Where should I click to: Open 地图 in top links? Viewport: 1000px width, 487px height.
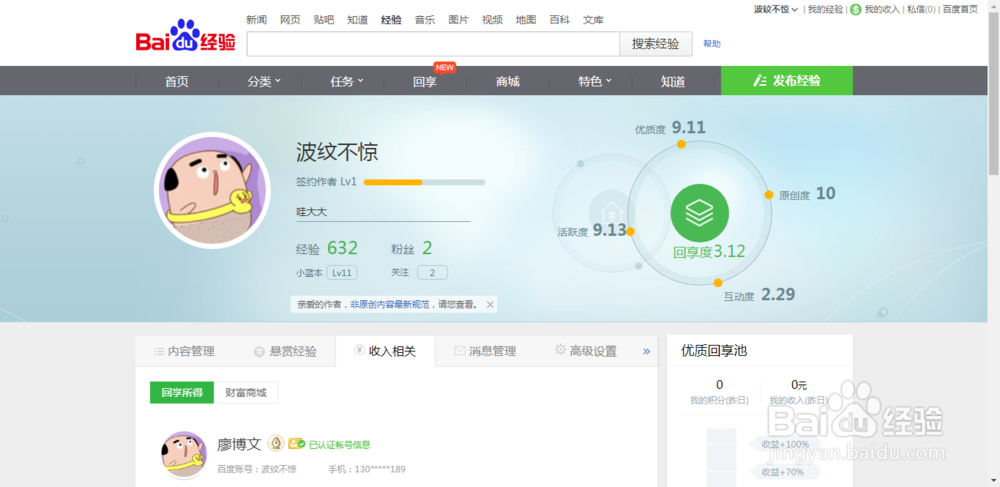526,20
